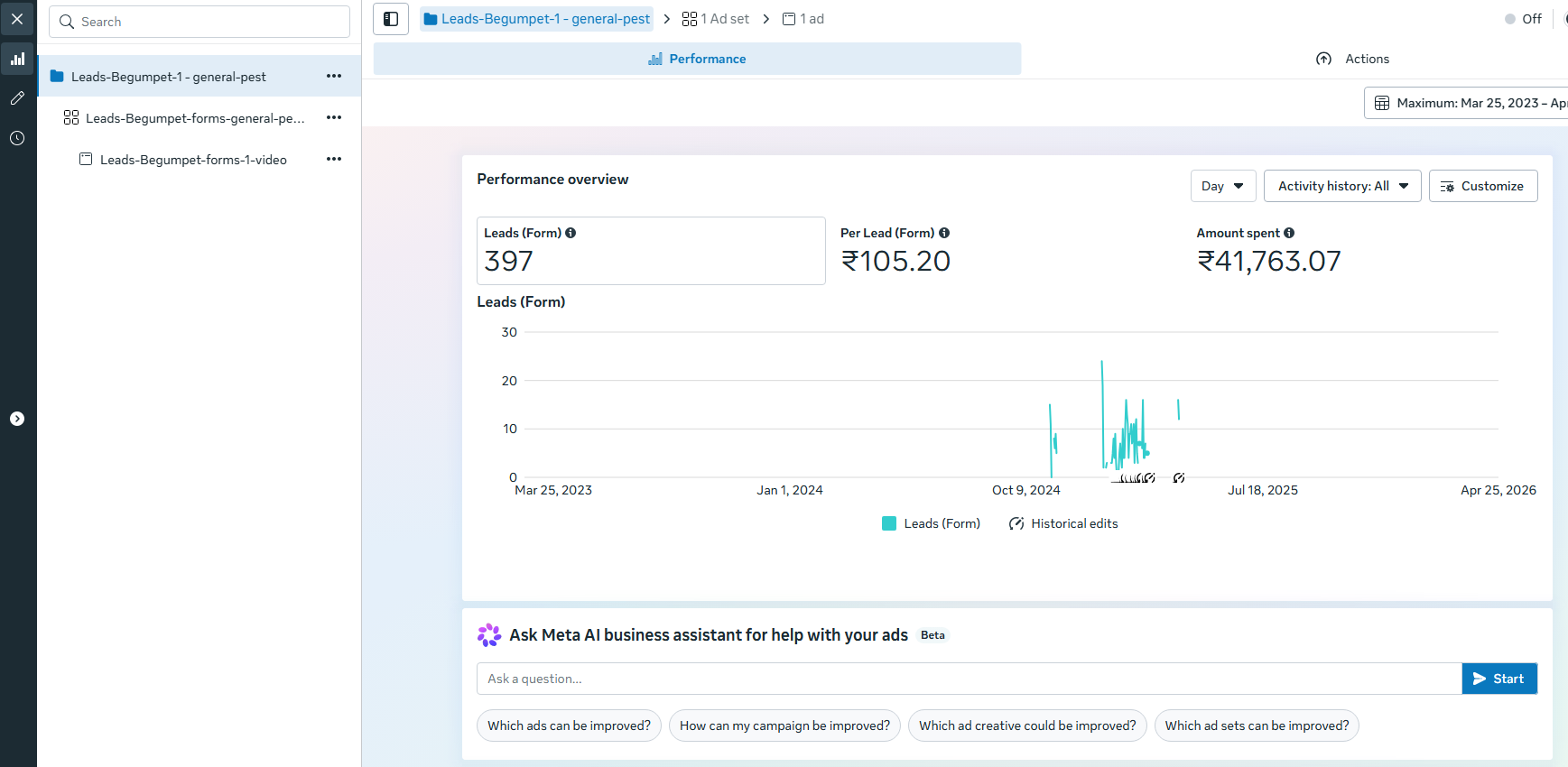This screenshot has width=1568, height=767.
Task: Click the pencil edit icon in left rail
Action: coord(17,98)
